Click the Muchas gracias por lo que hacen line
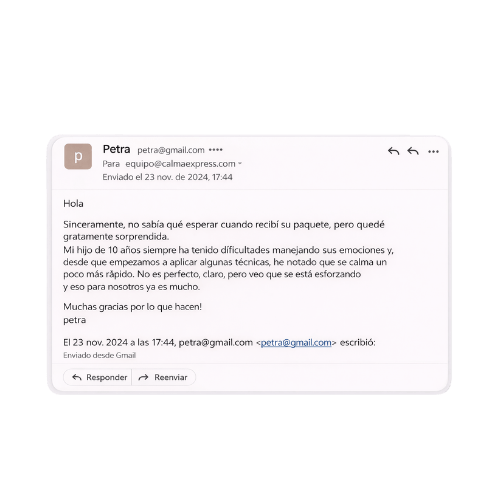Viewport: 500px width, 500px height. (132, 307)
